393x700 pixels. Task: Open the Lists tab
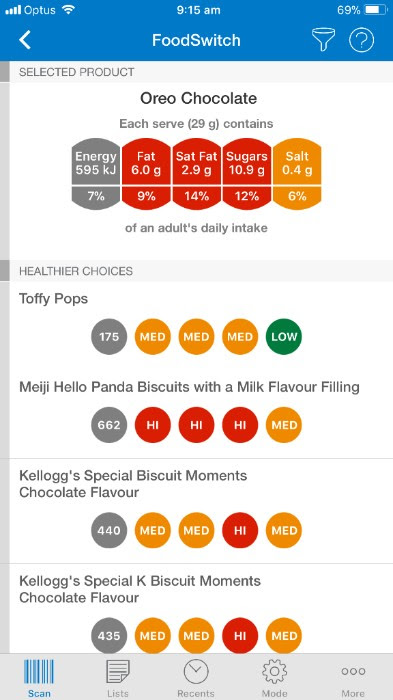(117, 678)
